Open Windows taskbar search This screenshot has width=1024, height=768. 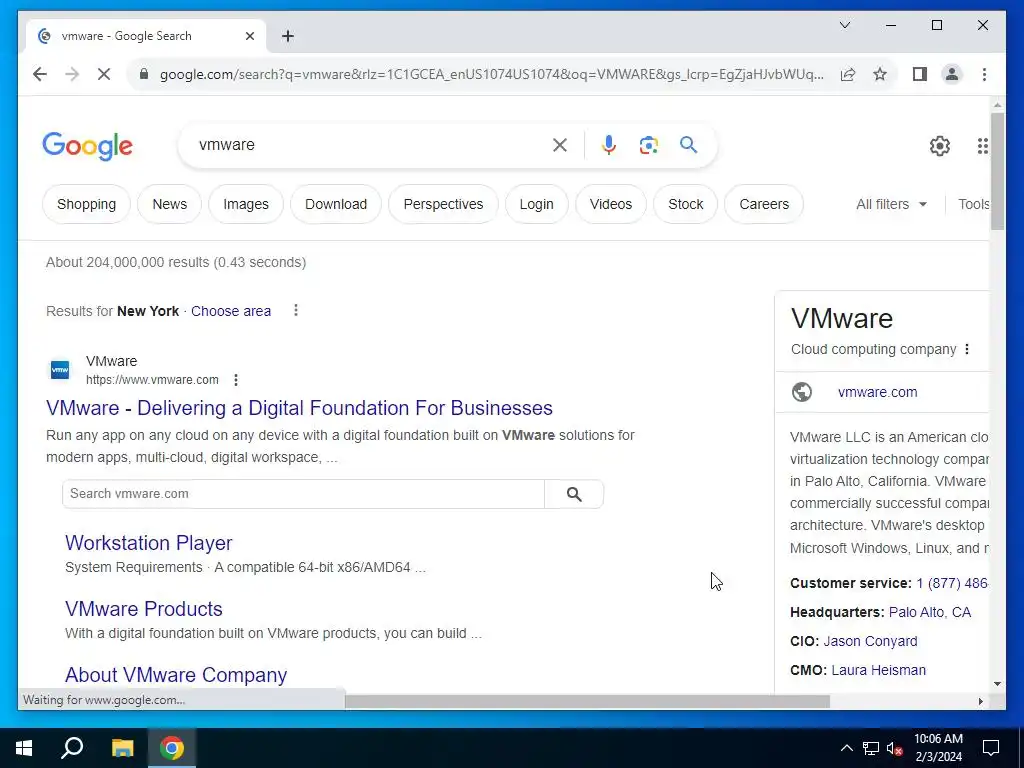pos(72,748)
